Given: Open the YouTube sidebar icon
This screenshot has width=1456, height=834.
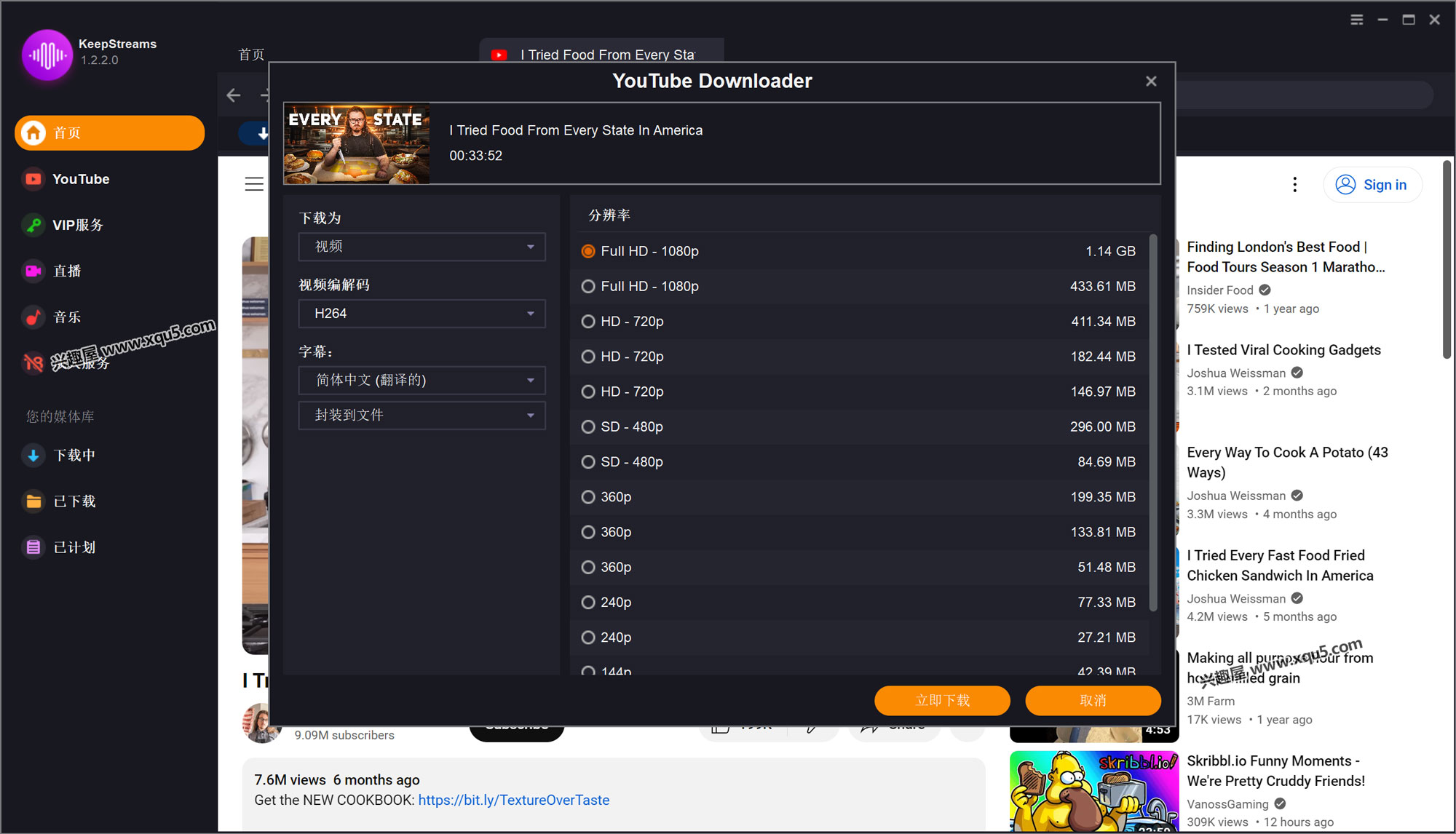Looking at the screenshot, I should 33,179.
